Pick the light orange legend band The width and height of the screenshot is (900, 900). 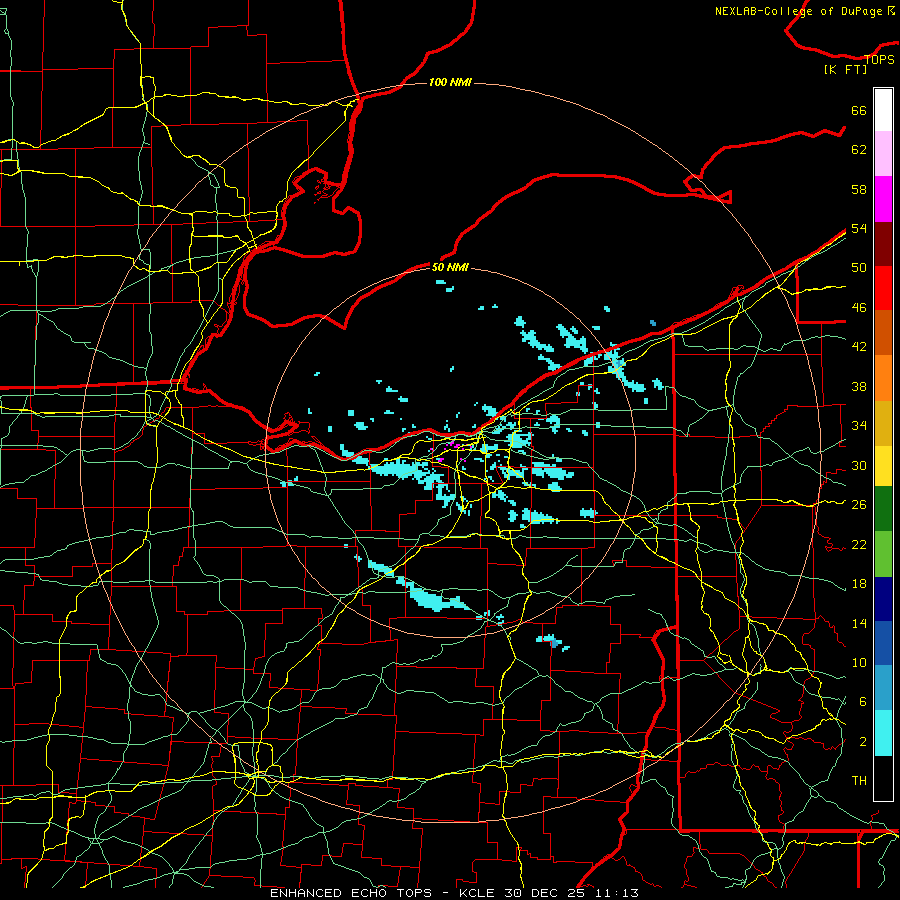(883, 378)
